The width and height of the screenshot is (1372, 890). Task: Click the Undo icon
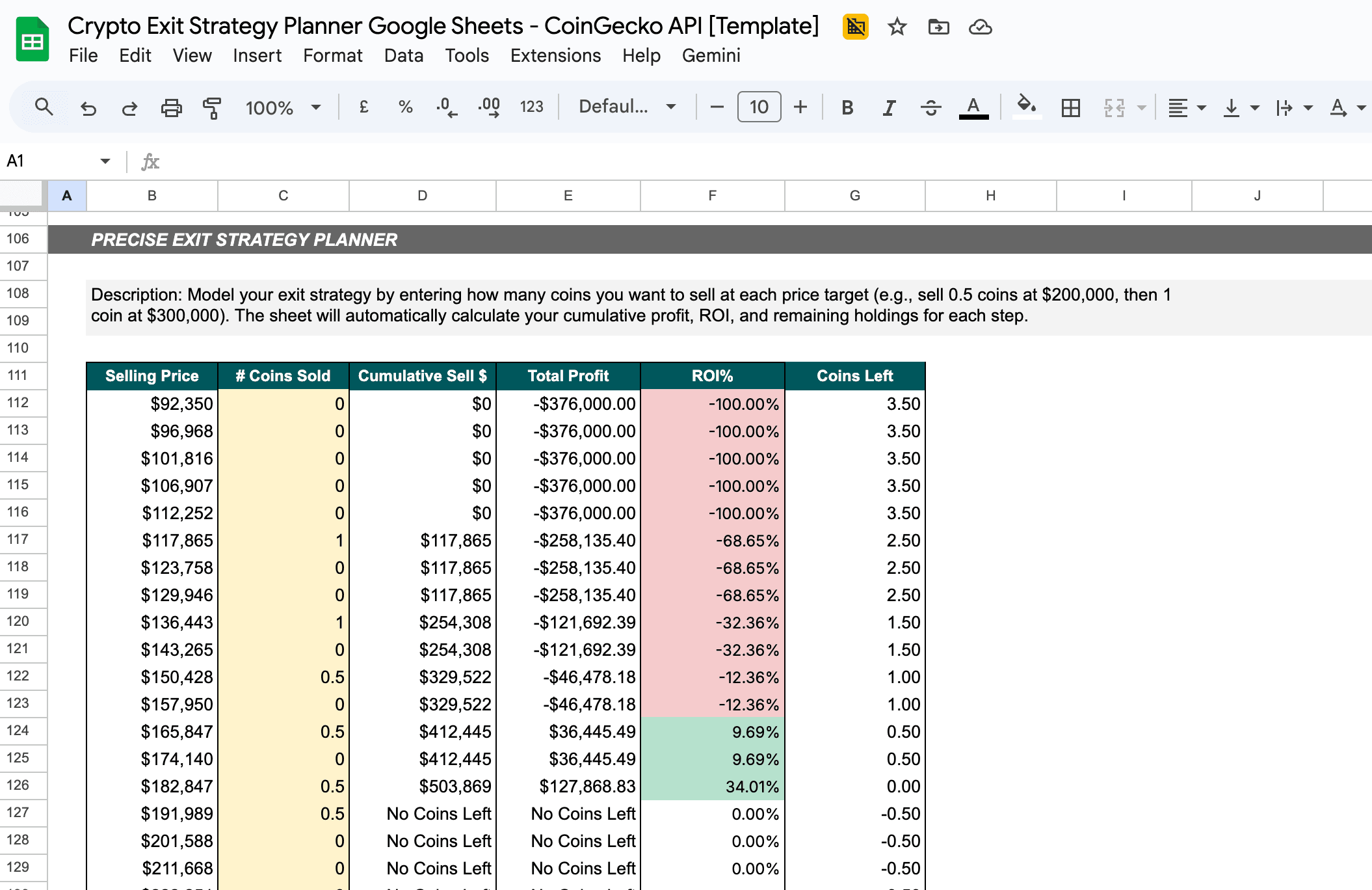tap(89, 107)
